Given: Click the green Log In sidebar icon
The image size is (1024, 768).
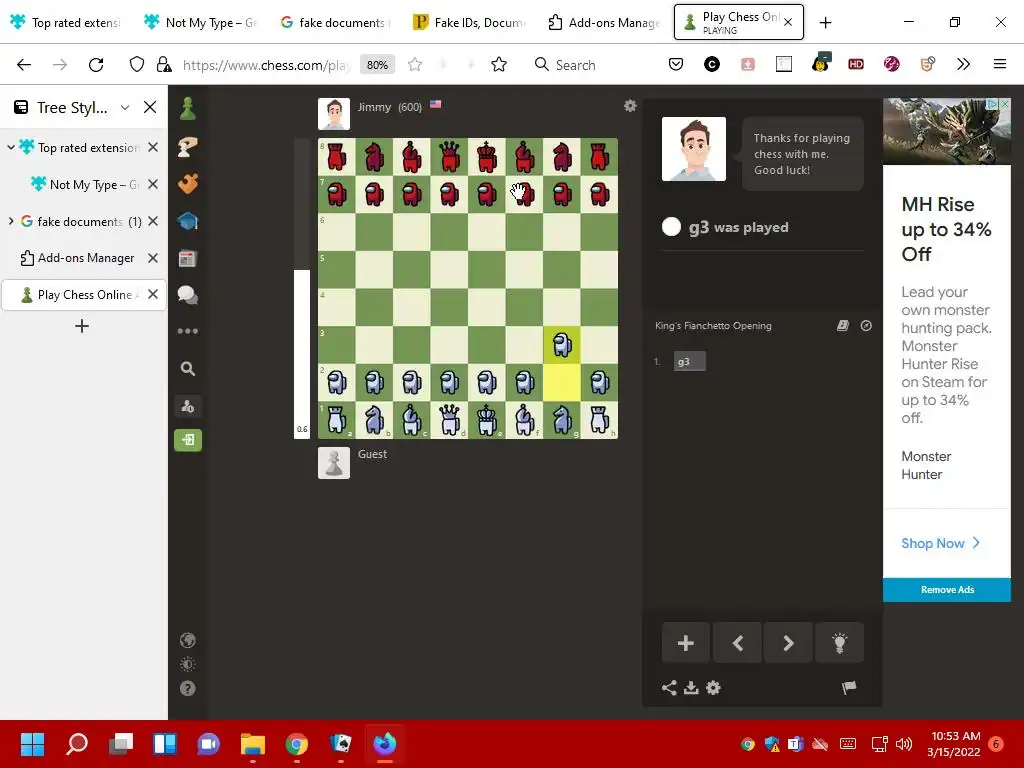Looking at the screenshot, I should [x=187, y=440].
